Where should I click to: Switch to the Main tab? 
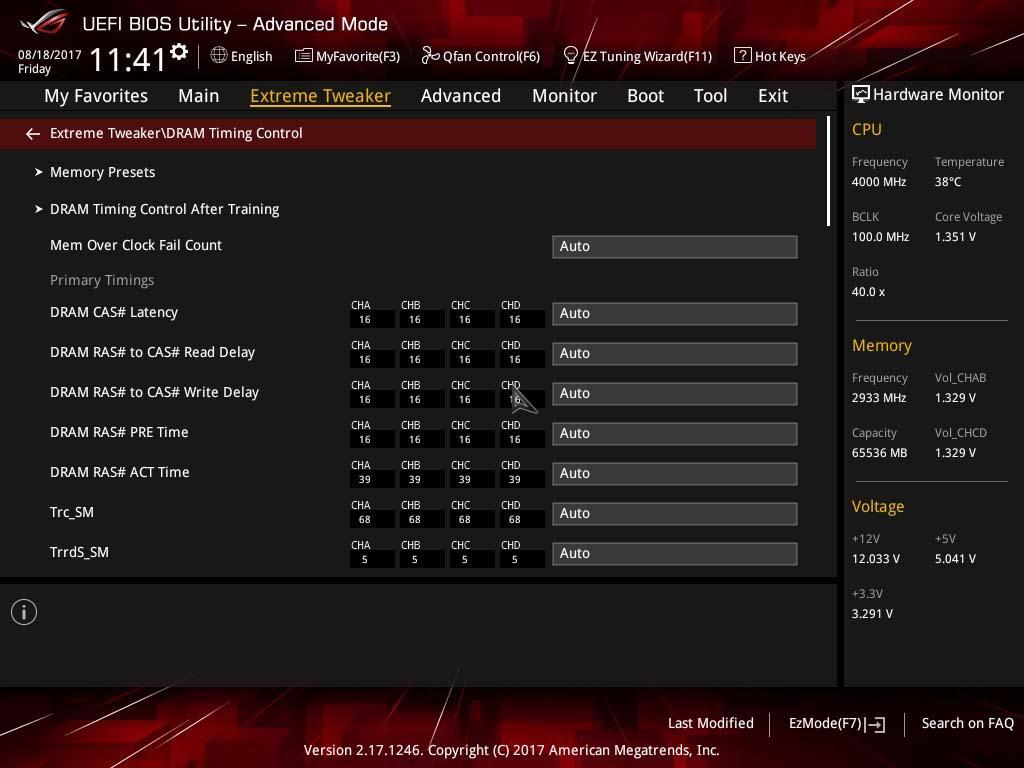click(x=199, y=96)
